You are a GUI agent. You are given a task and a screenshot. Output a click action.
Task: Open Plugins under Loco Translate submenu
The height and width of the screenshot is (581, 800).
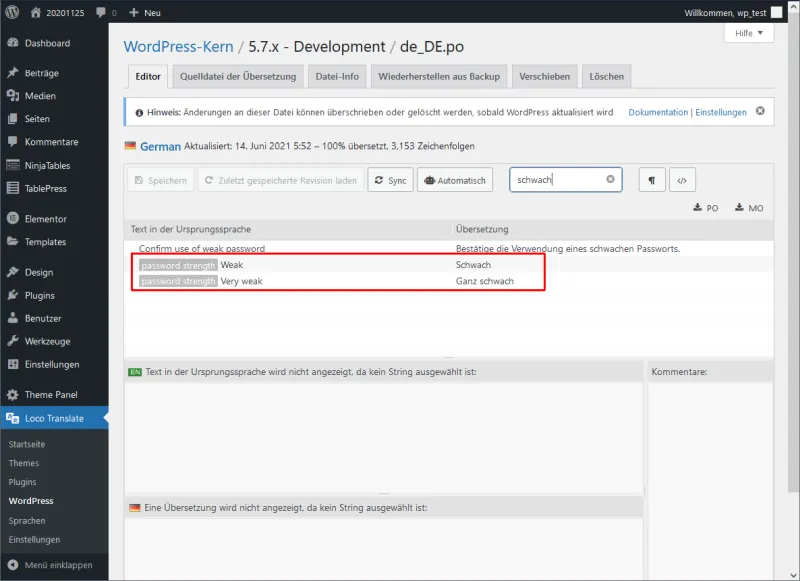click(x=22, y=482)
